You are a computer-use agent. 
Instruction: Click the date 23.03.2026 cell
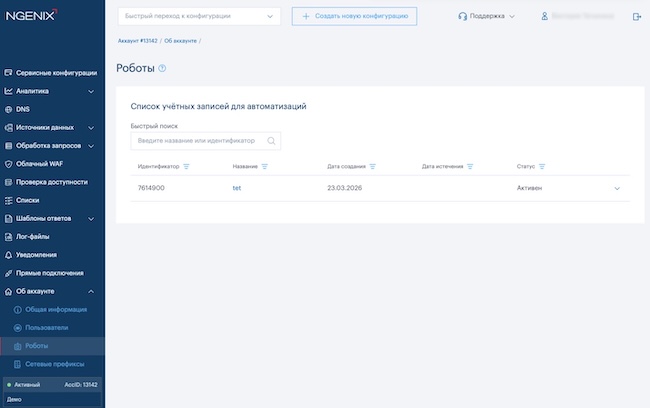(x=344, y=188)
